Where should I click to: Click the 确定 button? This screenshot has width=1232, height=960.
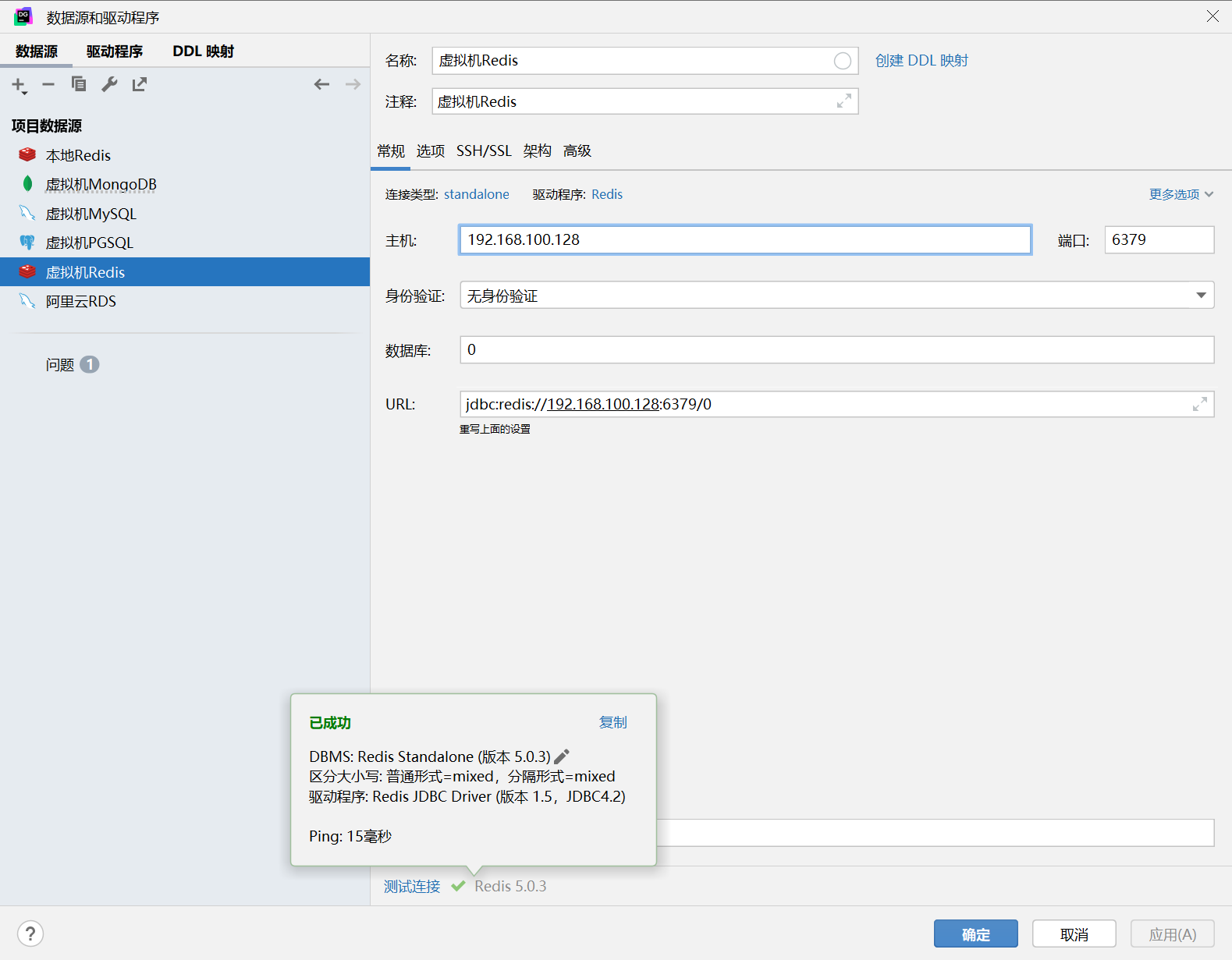pos(976,934)
